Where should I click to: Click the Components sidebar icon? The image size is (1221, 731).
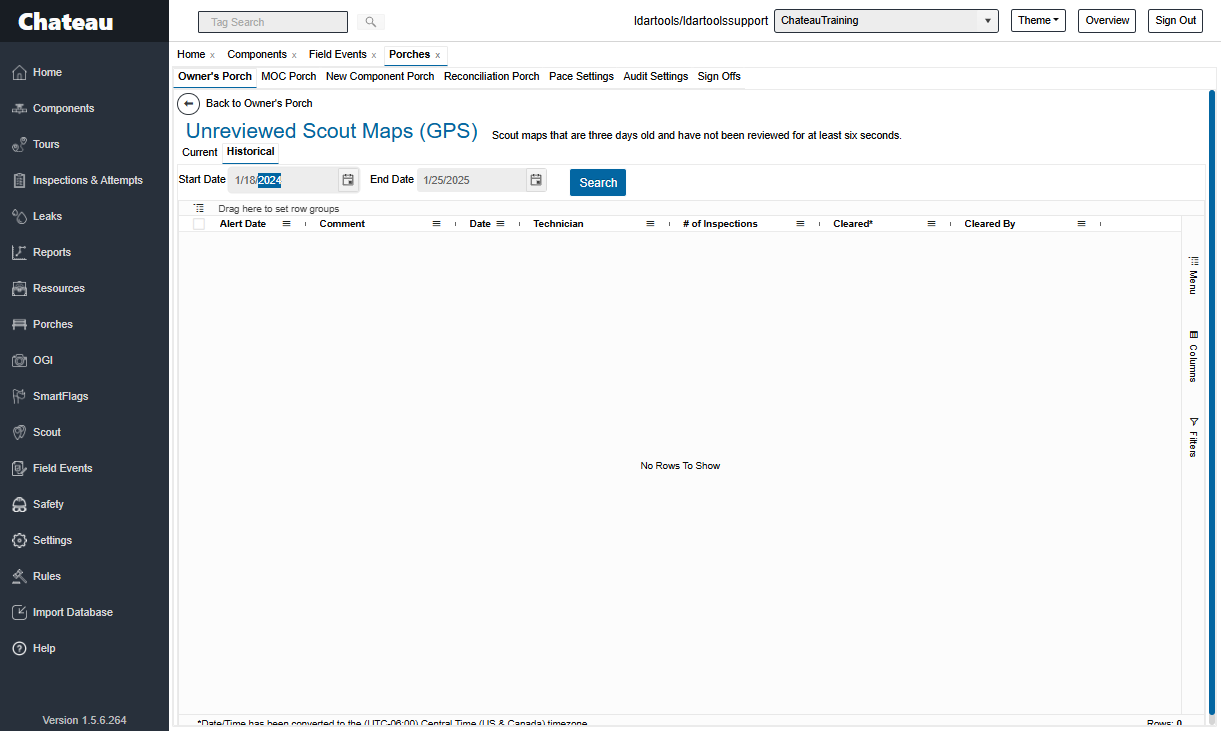pos(19,108)
